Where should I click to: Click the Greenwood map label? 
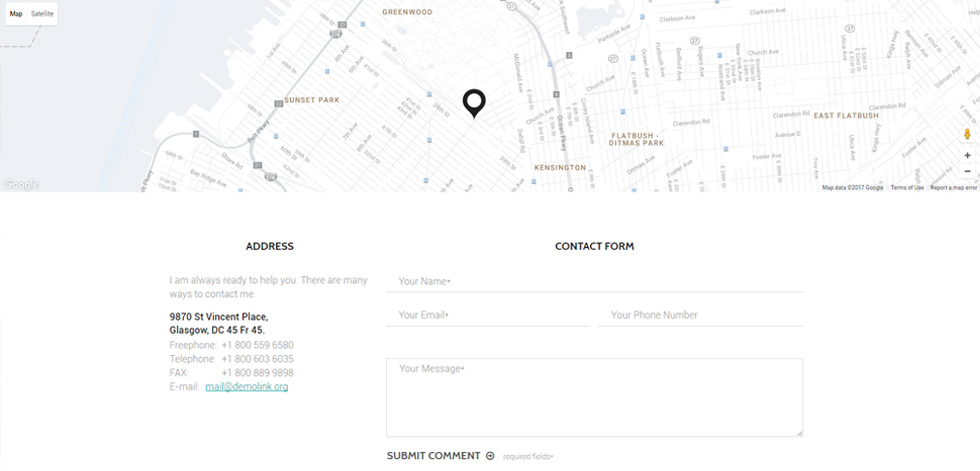pyautogui.click(x=408, y=12)
